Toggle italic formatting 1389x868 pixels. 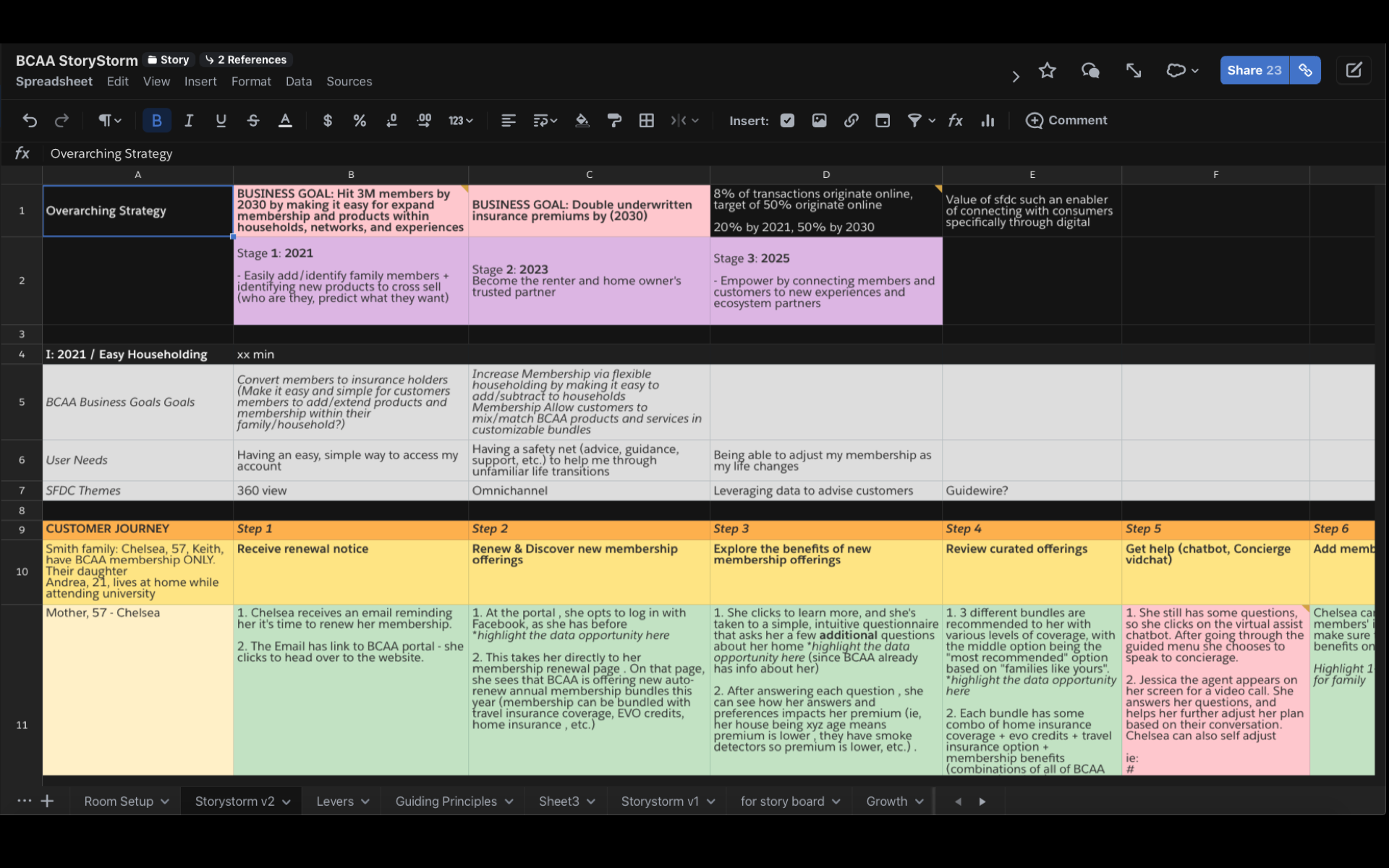(189, 121)
